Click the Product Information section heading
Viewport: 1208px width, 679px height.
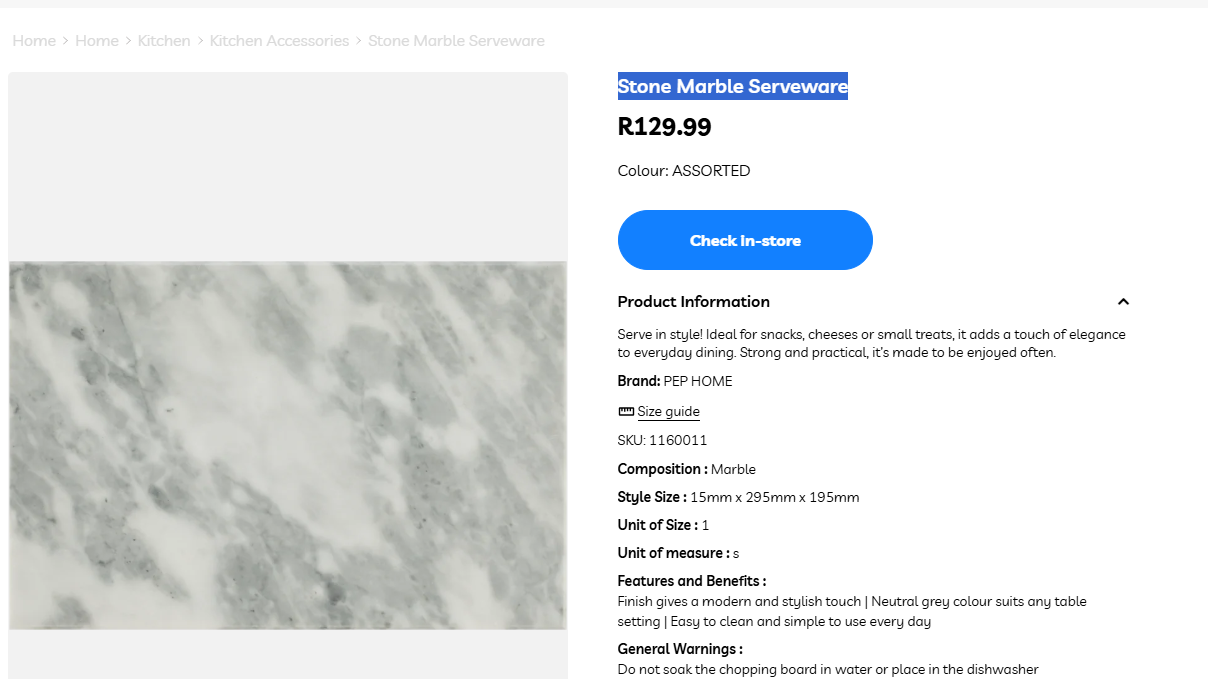coord(694,302)
